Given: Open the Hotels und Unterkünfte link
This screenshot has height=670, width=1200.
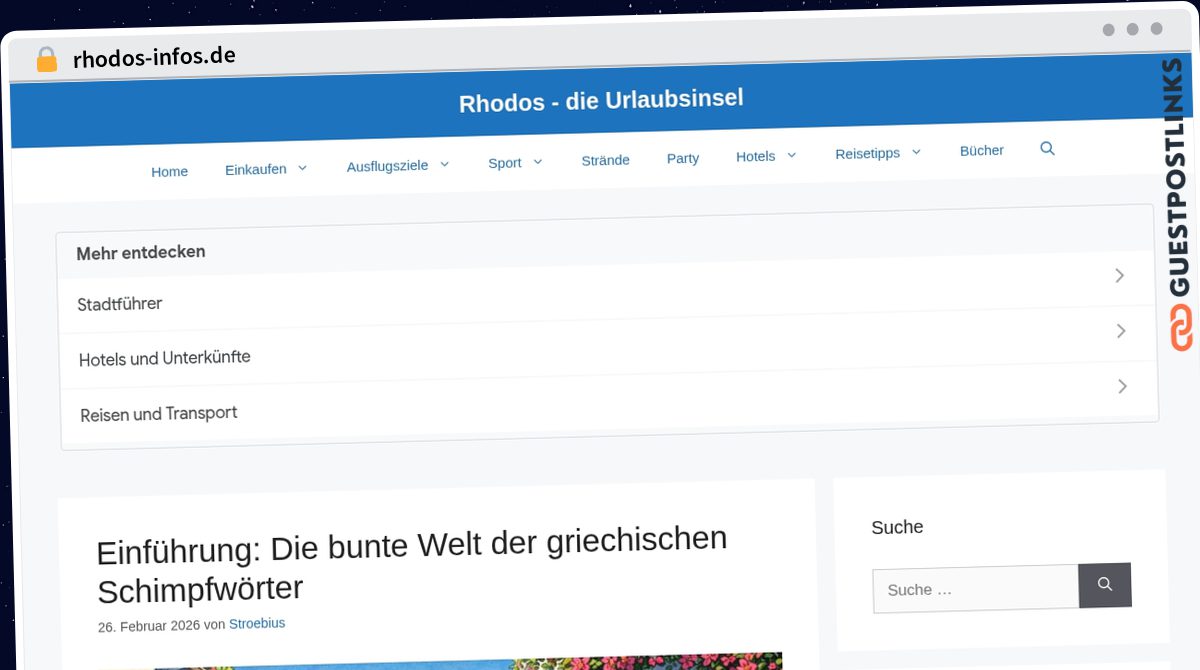Looking at the screenshot, I should click(165, 358).
